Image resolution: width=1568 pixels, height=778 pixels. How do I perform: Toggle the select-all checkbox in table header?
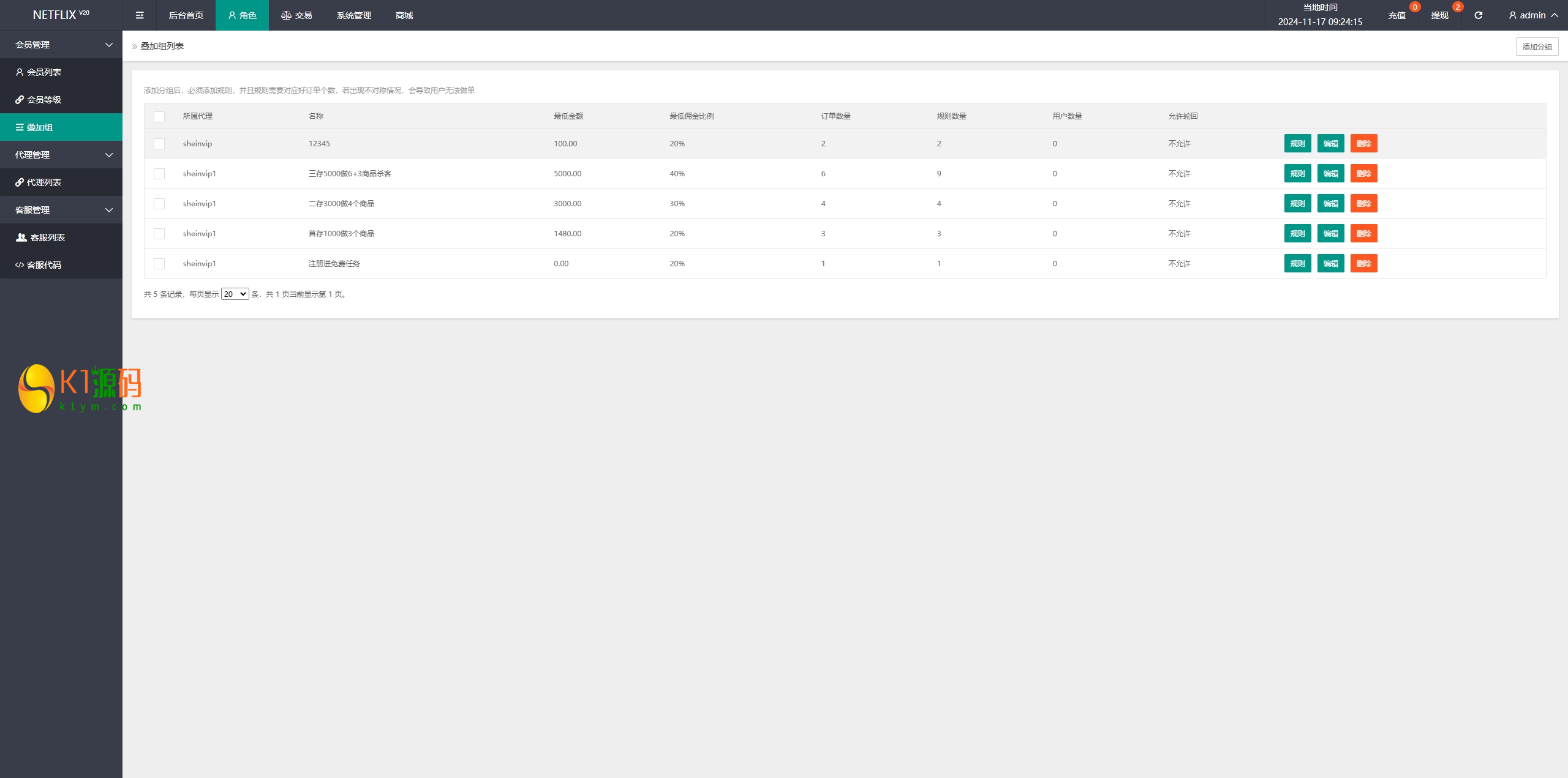click(159, 116)
